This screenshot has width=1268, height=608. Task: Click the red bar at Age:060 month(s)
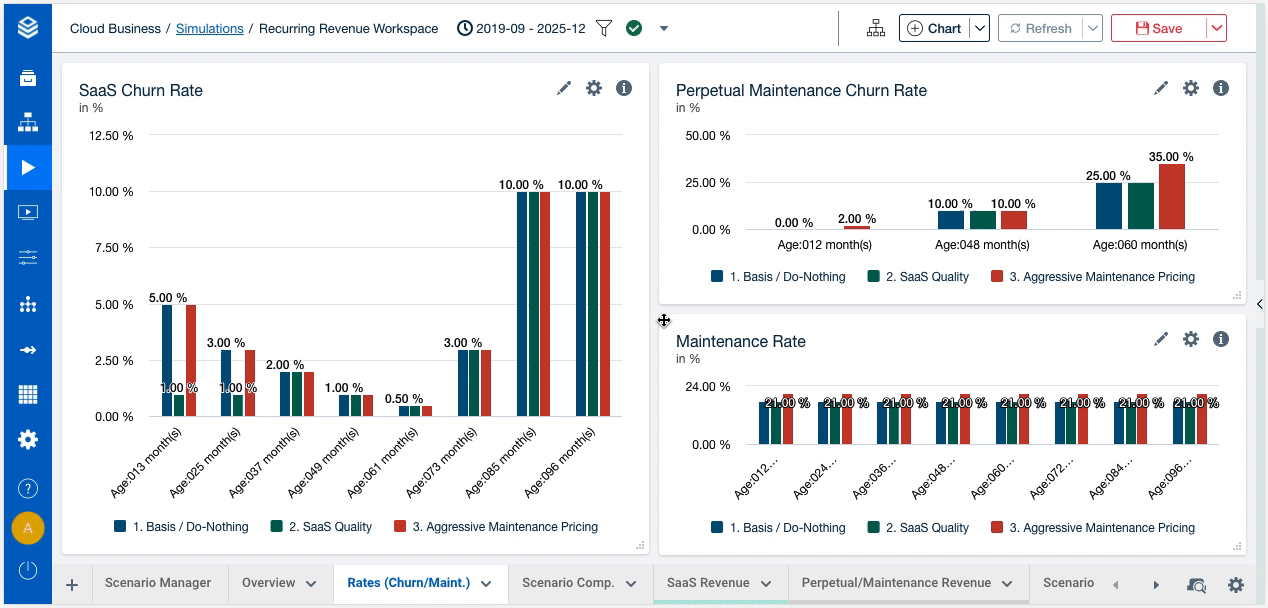coord(1171,196)
